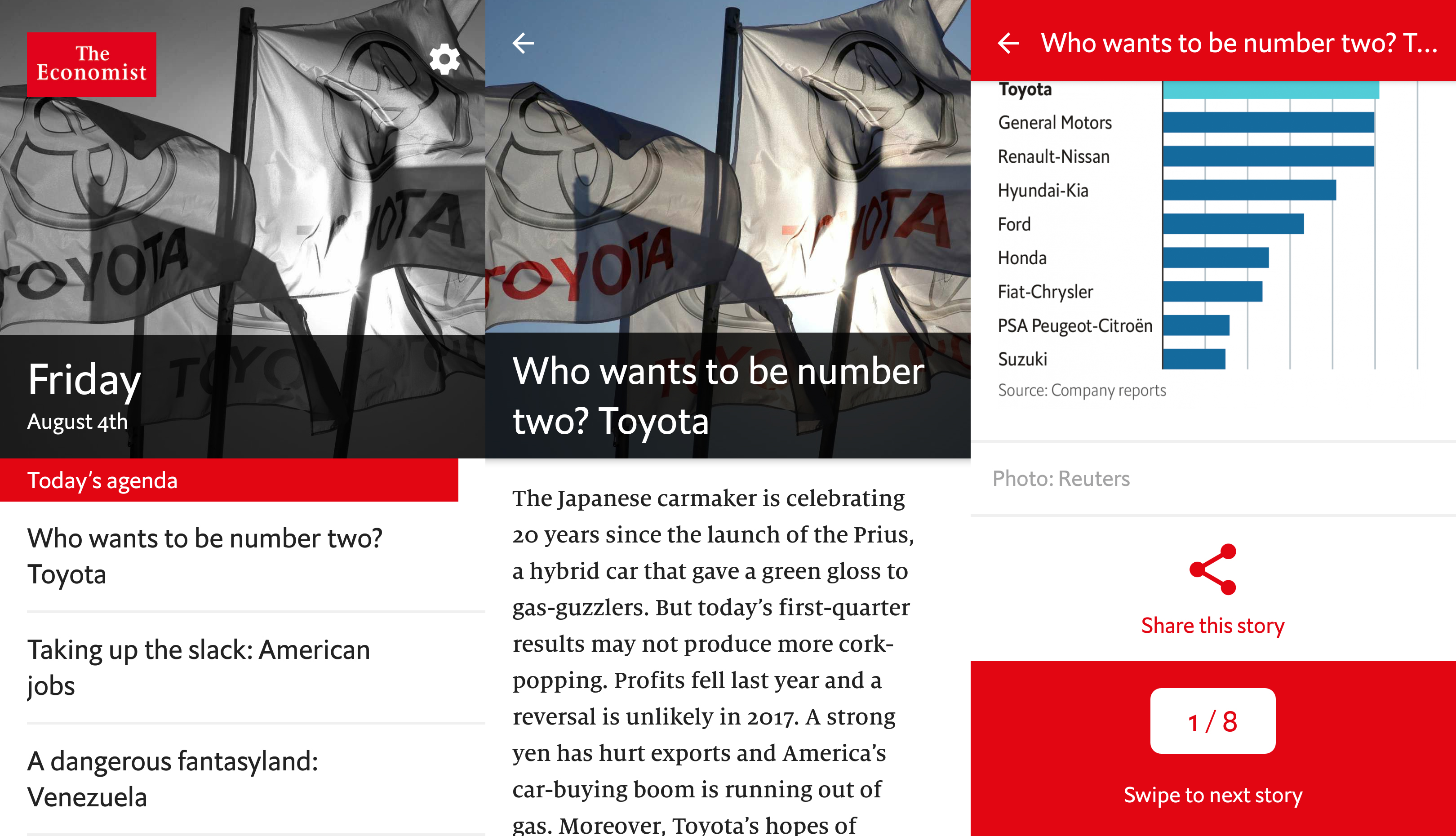The image size is (1456, 836).
Task: Tap the Friday date heading
Action: (84, 380)
